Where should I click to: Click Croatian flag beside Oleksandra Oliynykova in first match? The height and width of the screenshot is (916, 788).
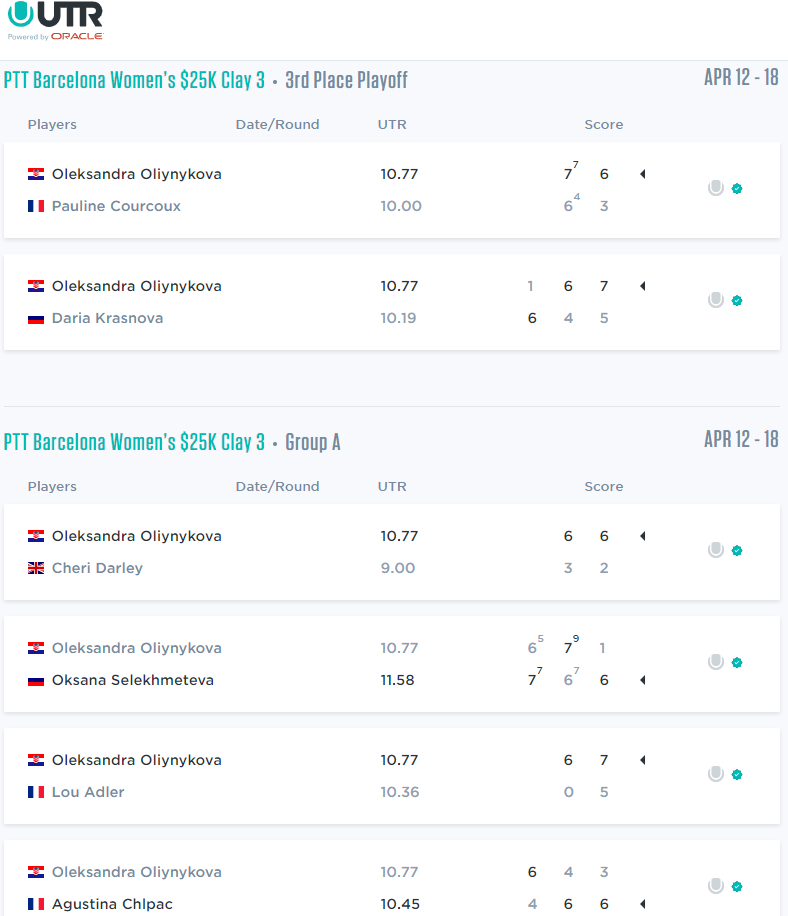click(x=36, y=174)
